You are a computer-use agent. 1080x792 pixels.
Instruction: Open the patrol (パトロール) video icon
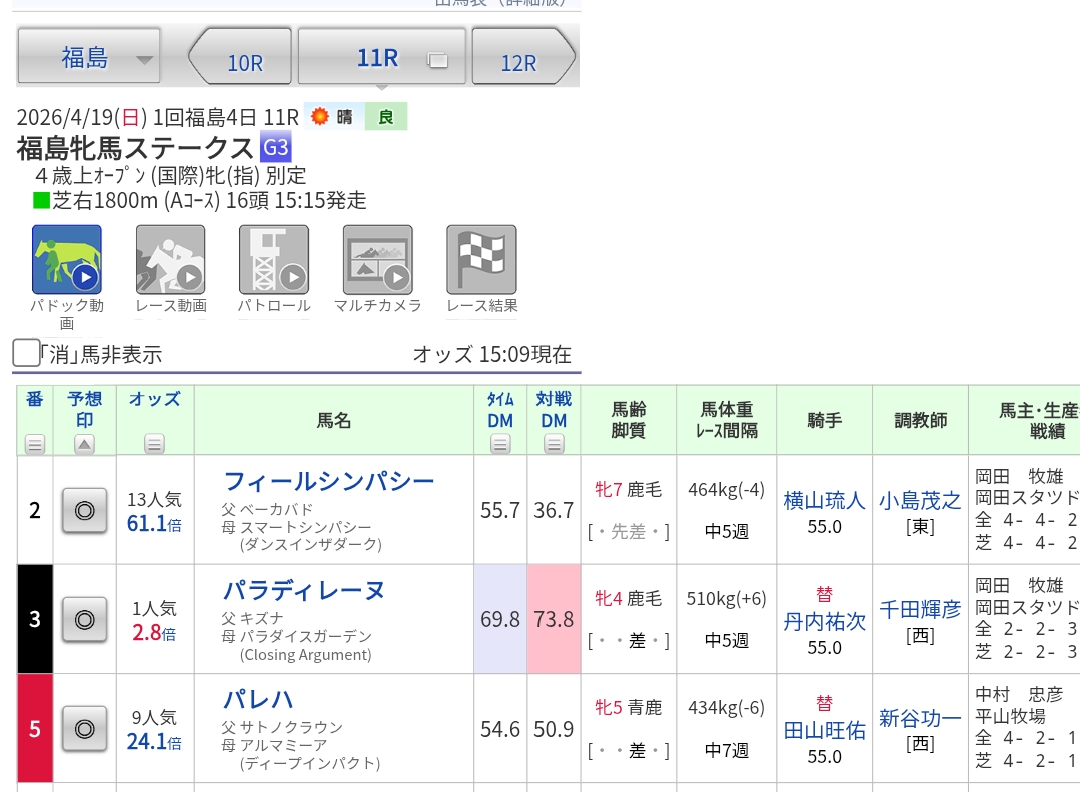[274, 260]
